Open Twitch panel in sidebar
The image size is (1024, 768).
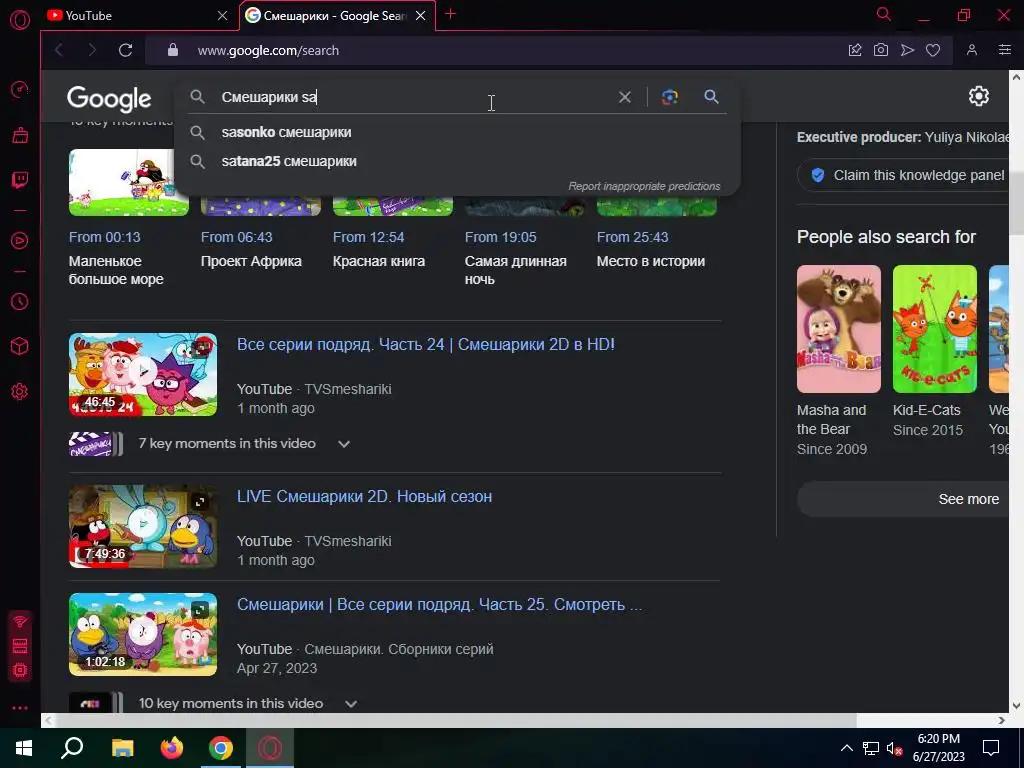coord(20,180)
